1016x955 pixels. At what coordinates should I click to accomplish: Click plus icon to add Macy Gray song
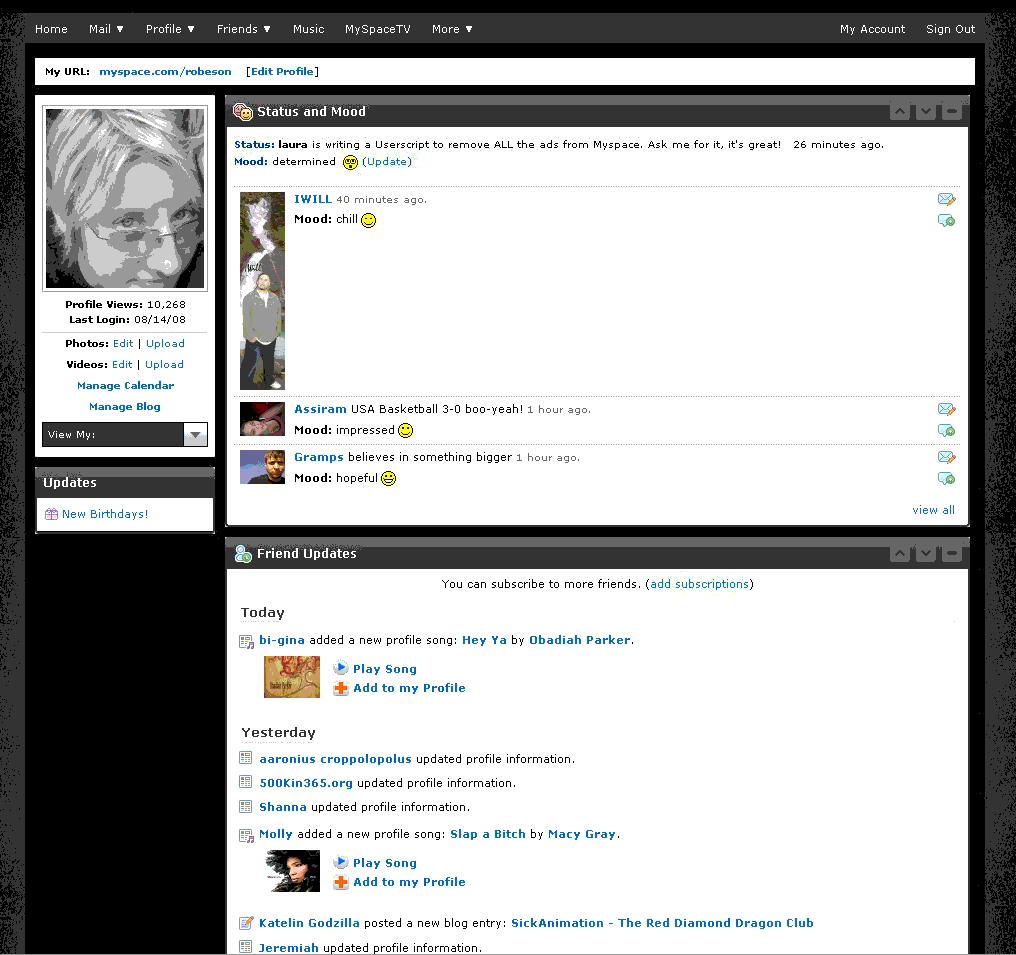coord(341,882)
